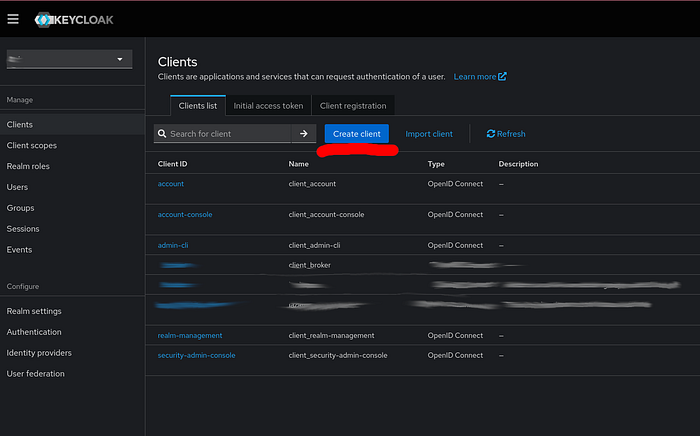Click OpenID Connect in the account row
Screen dimensions: 700x436
click(x=455, y=184)
